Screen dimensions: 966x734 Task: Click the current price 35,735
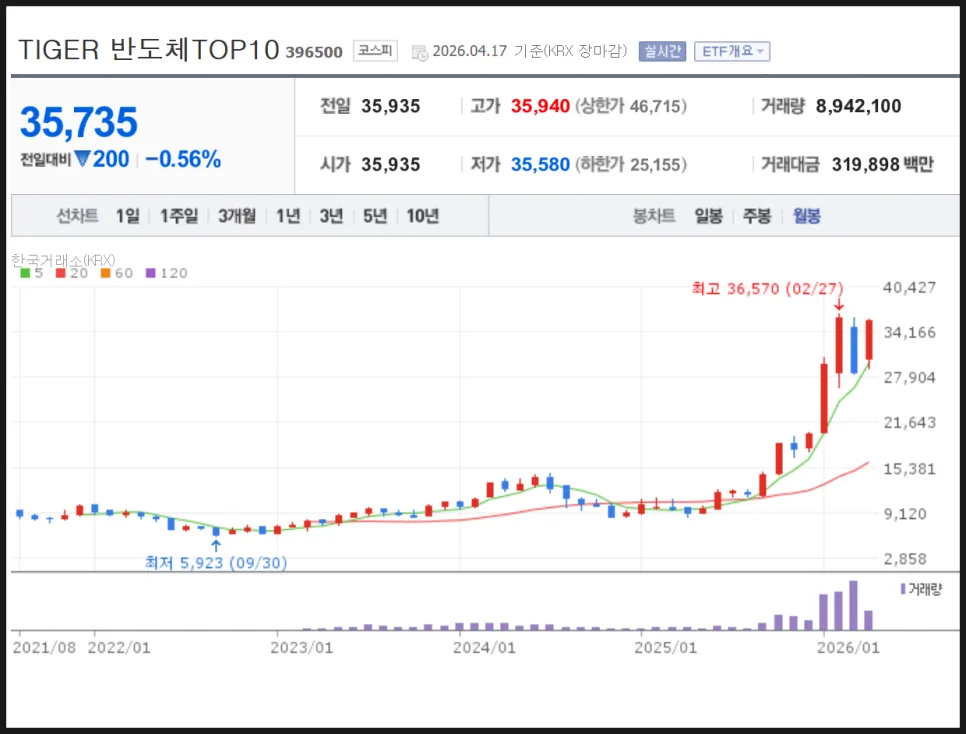(79, 122)
